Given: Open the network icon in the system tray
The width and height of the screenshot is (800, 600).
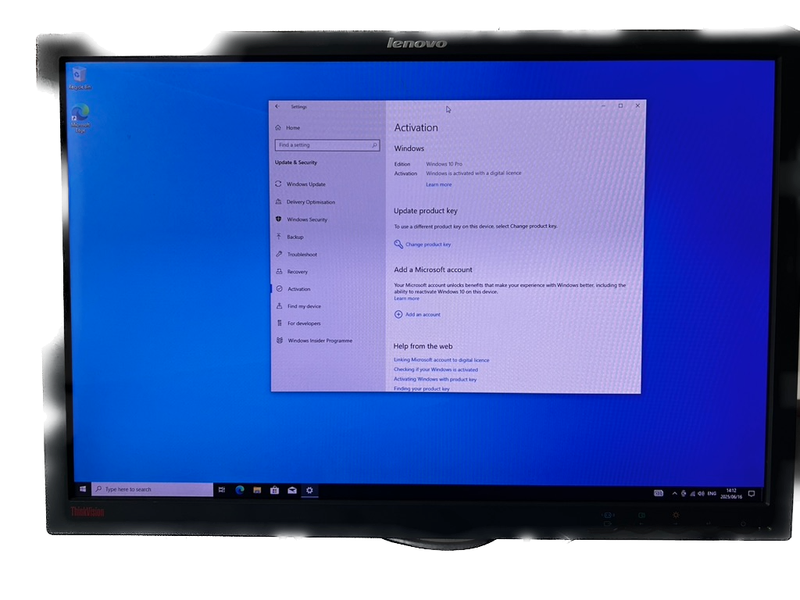Looking at the screenshot, I should 692,493.
